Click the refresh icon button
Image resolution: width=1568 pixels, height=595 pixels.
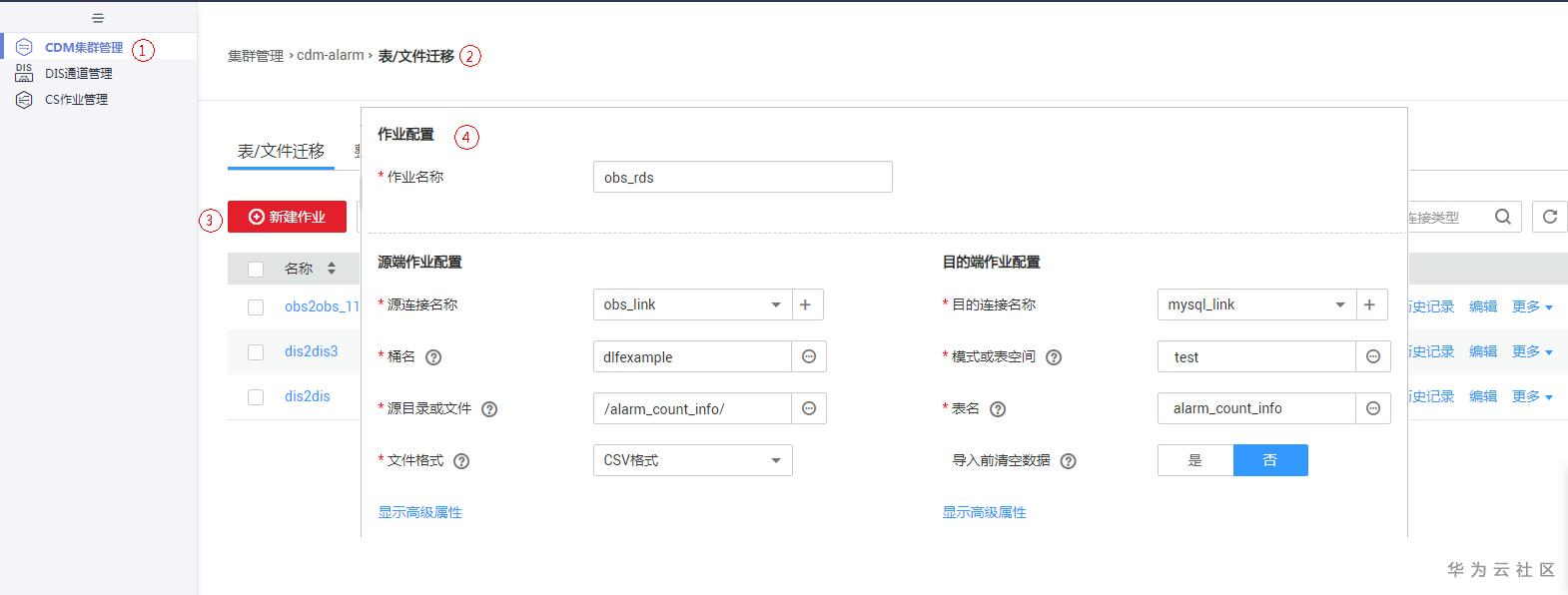point(1550,217)
